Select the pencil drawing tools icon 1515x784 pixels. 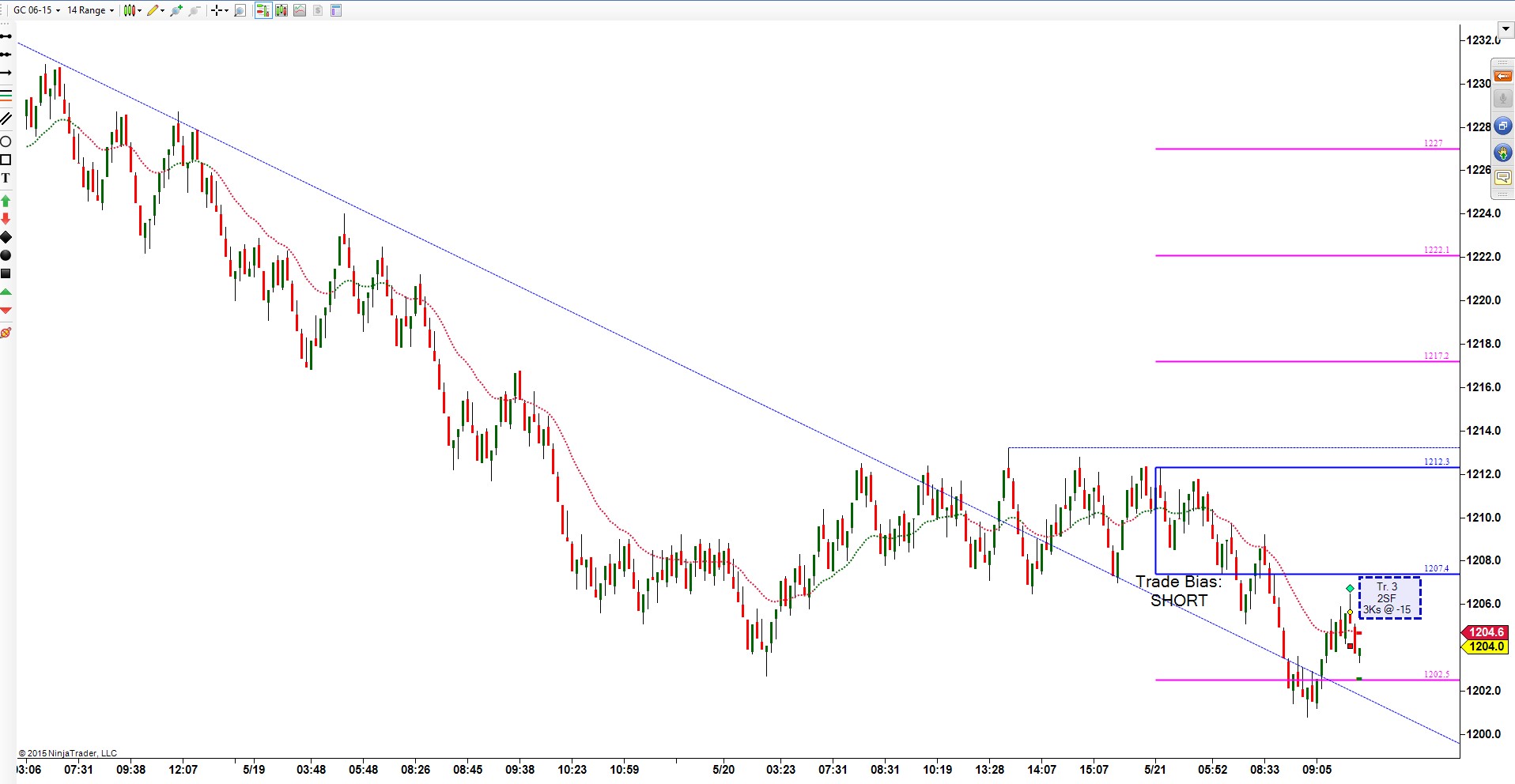click(x=153, y=10)
